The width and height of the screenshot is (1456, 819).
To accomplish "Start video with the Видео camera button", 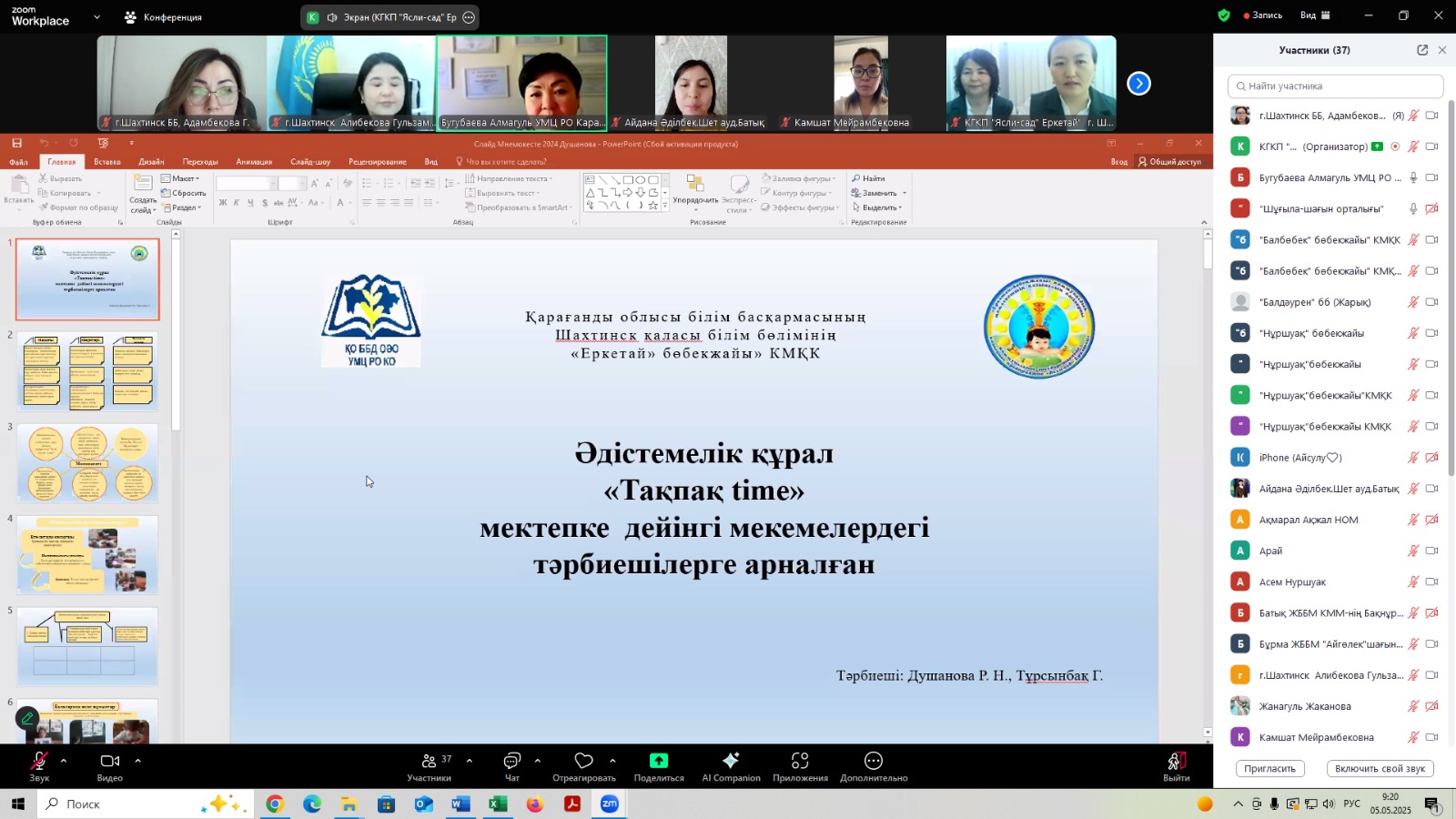I will coord(110,766).
